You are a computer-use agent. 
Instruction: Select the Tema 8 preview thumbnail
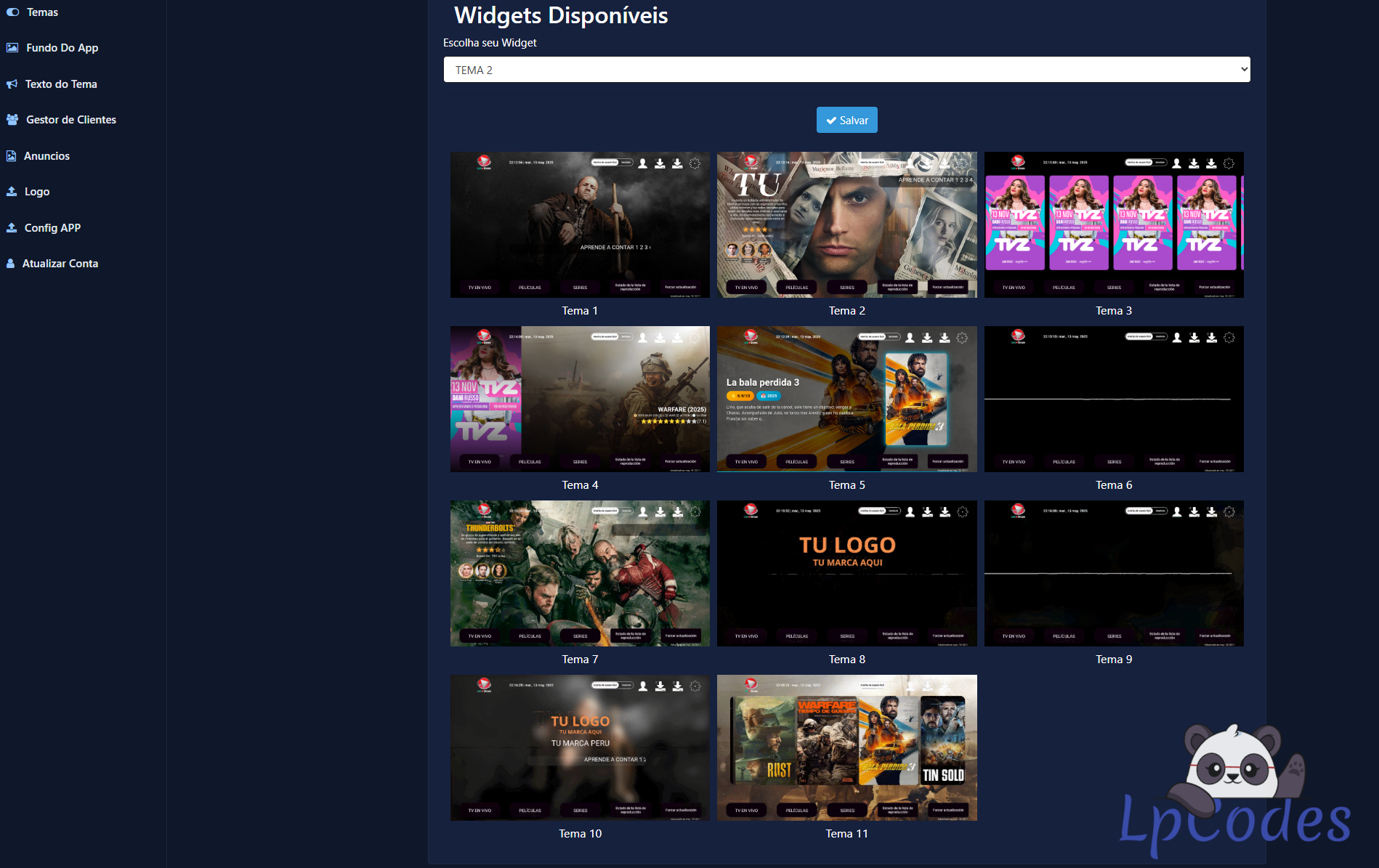846,573
